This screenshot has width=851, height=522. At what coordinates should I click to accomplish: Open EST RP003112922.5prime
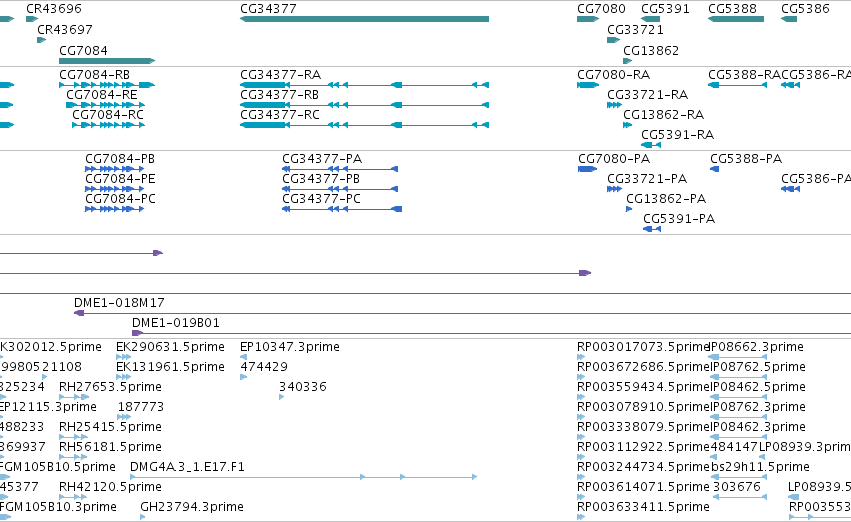tap(643, 447)
